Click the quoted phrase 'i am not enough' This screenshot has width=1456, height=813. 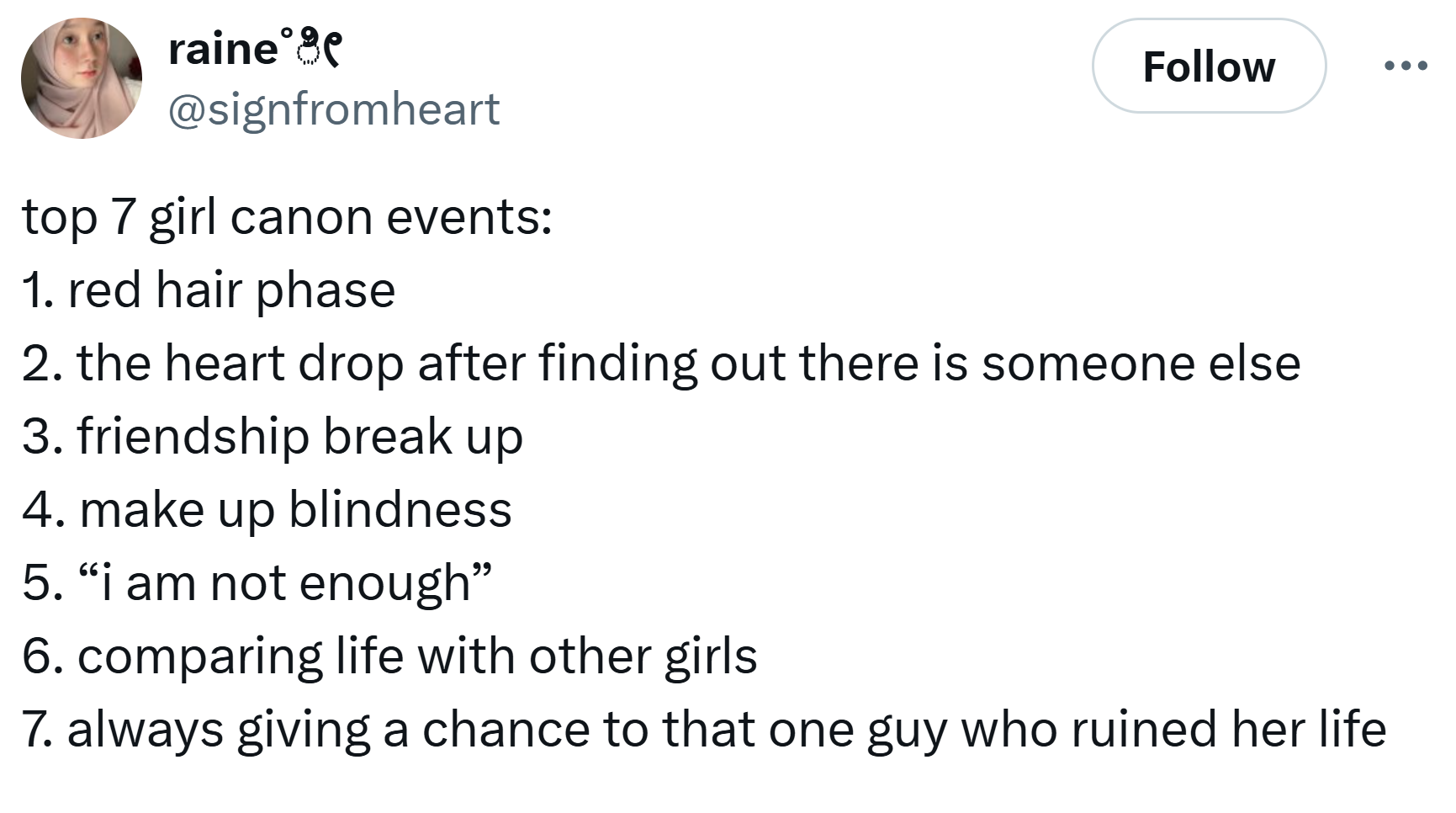click(285, 583)
